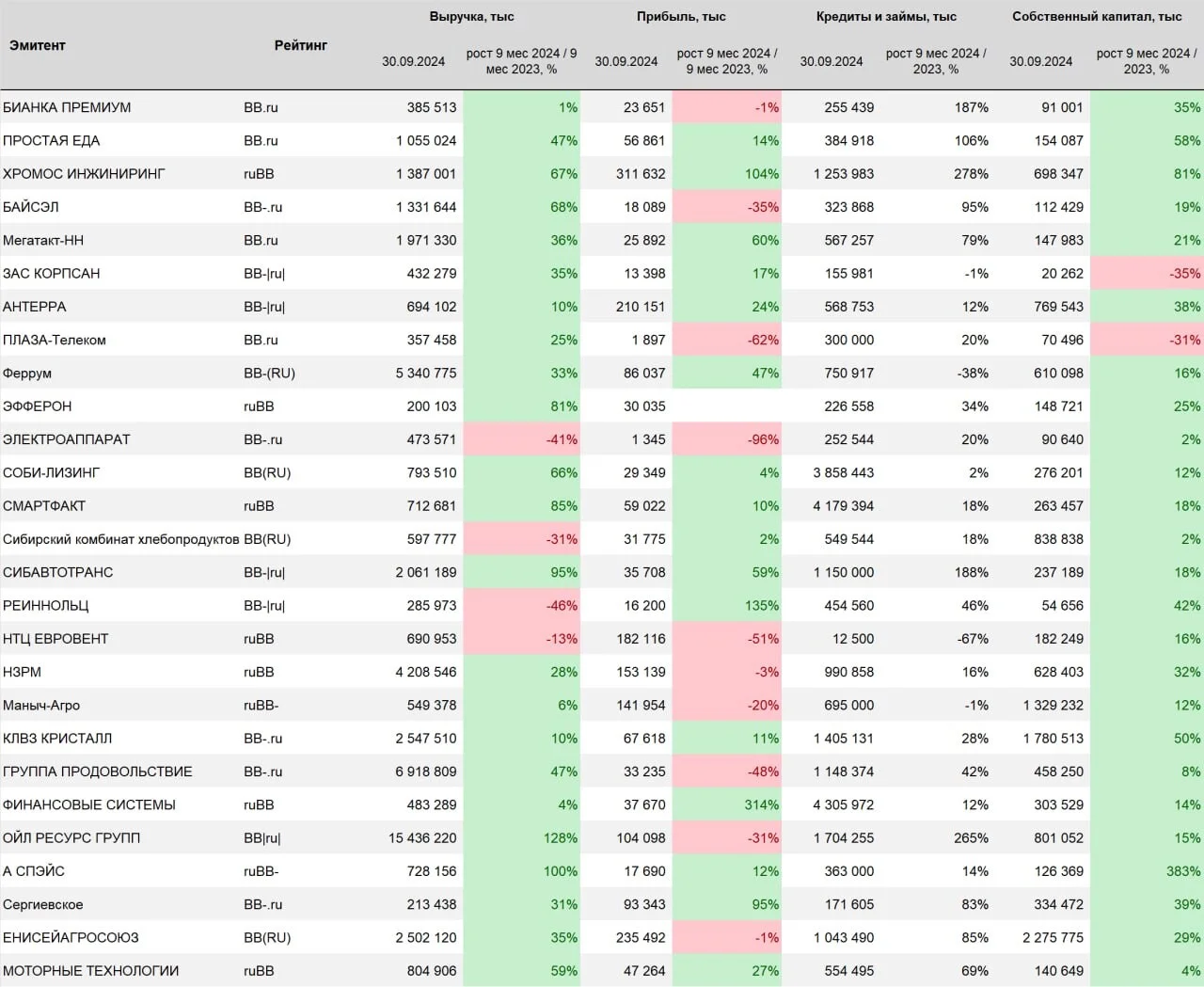Screen dimensions: 1204x987
Task: Select the "Выручка, тыс" group header
Action: click(x=471, y=16)
